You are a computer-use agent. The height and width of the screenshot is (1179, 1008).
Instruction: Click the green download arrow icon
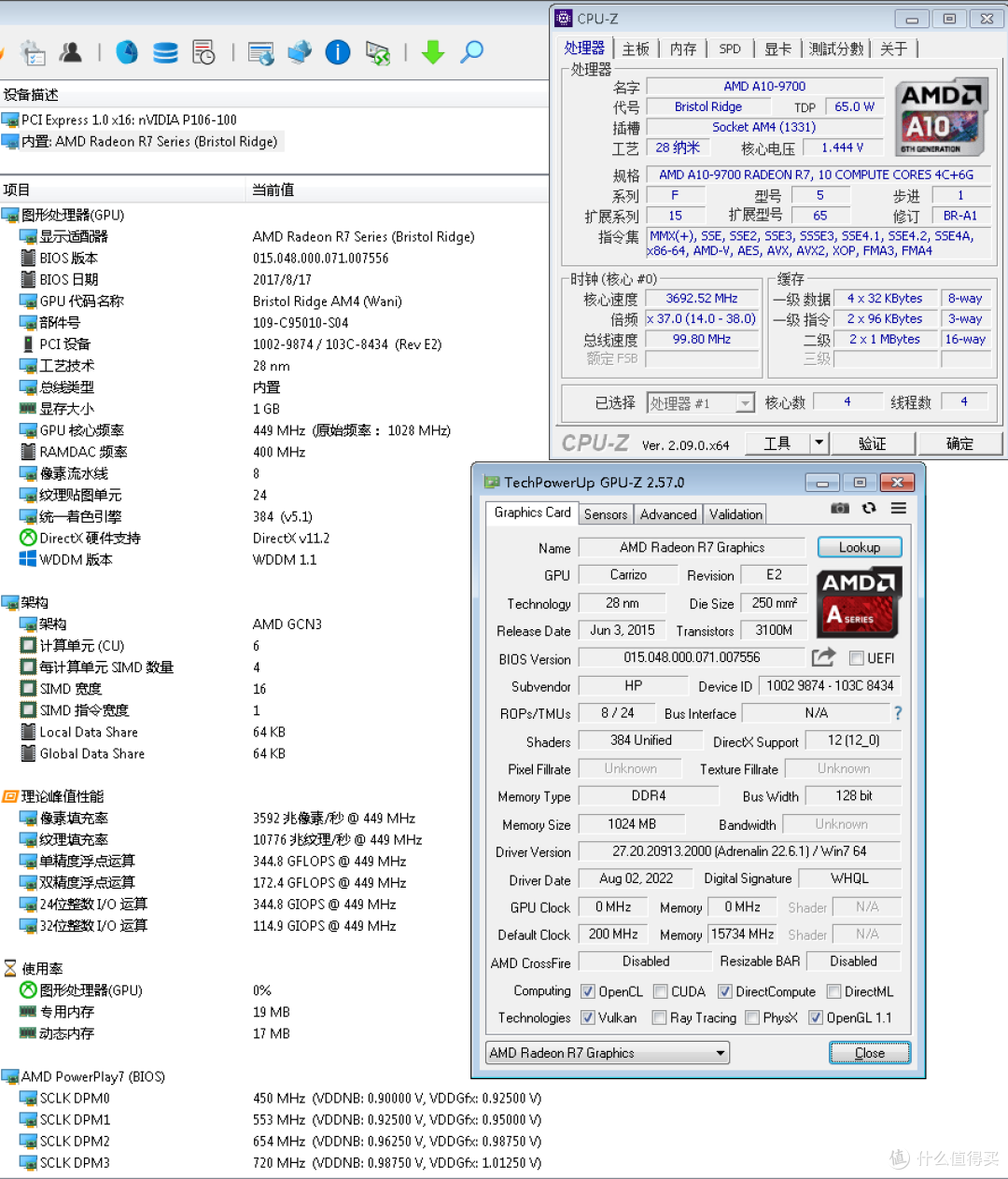(433, 52)
